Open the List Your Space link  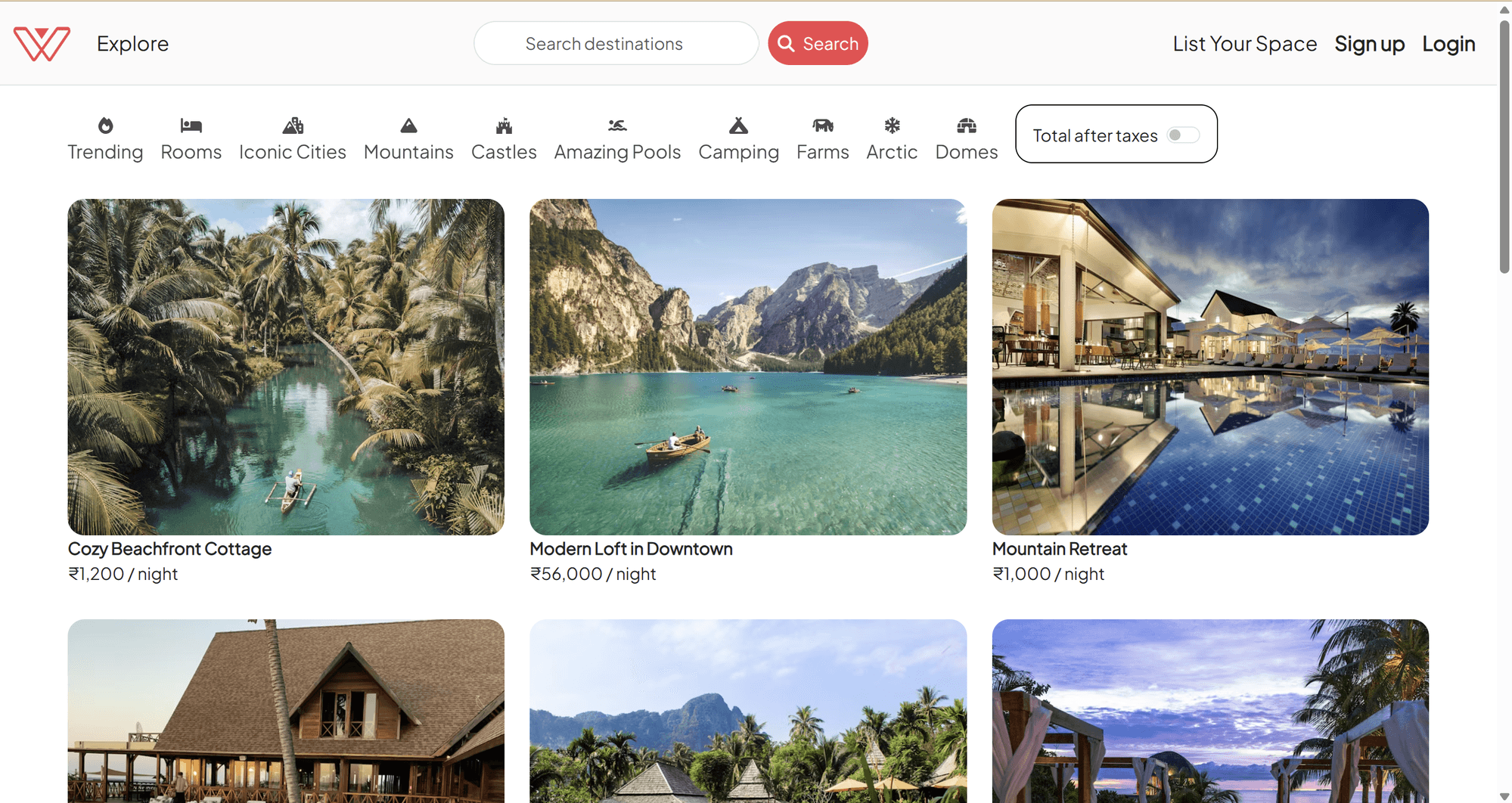(1244, 44)
